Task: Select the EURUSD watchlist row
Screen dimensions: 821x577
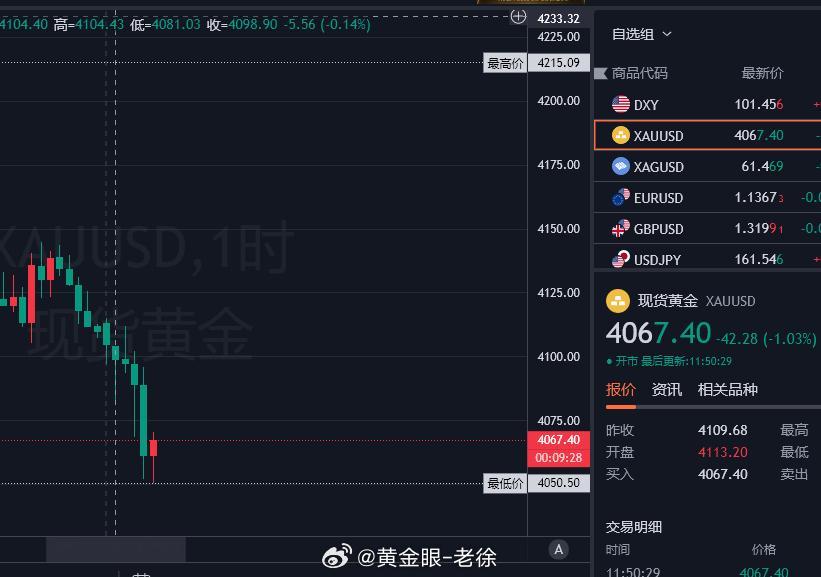Action: click(x=707, y=197)
